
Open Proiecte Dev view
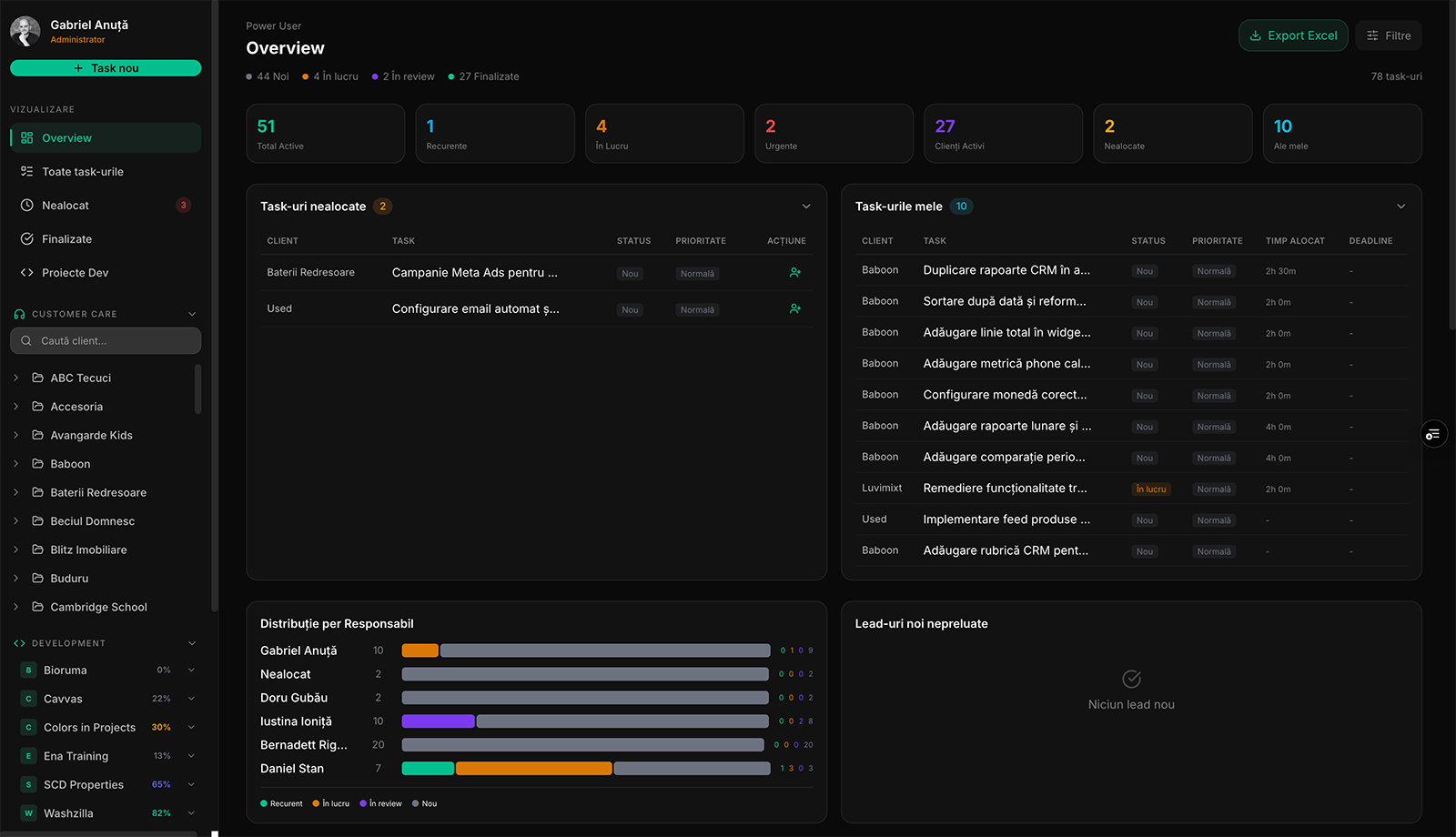tap(106, 273)
